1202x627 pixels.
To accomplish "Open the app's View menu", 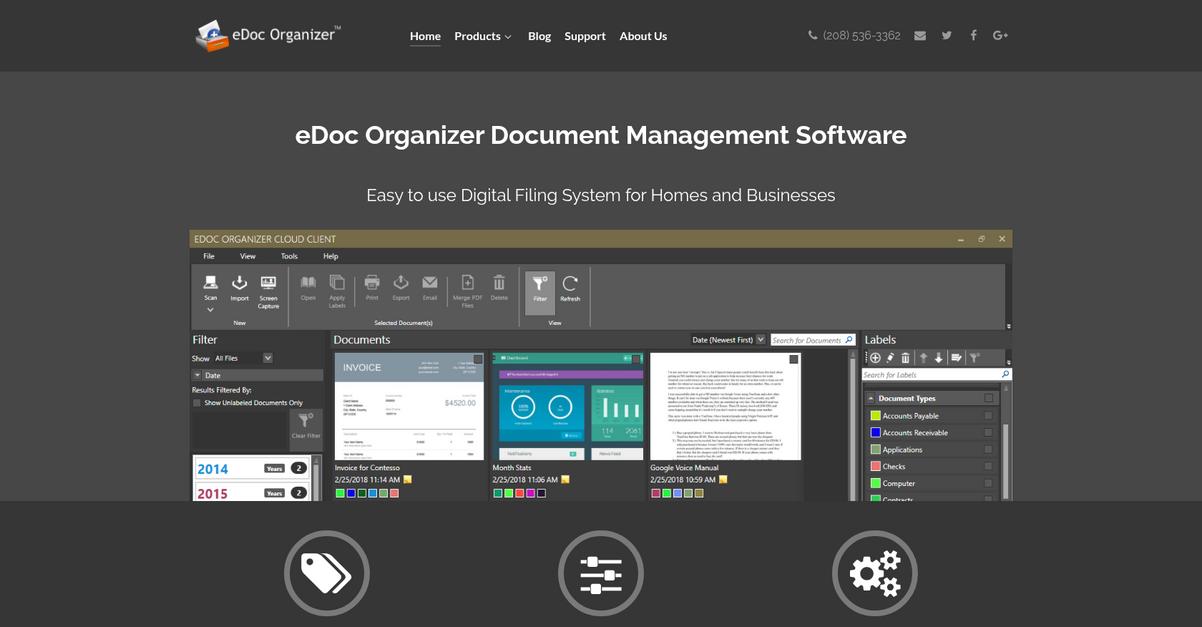I will click(x=247, y=255).
